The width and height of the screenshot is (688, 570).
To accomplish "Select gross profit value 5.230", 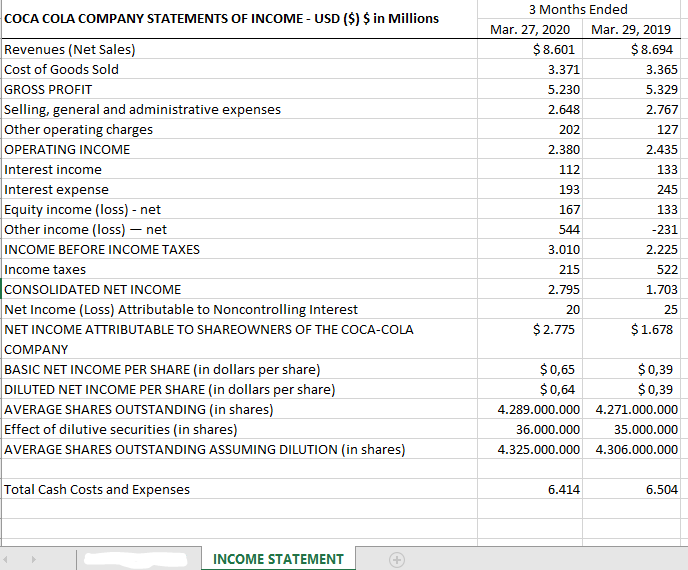I will click(563, 90).
